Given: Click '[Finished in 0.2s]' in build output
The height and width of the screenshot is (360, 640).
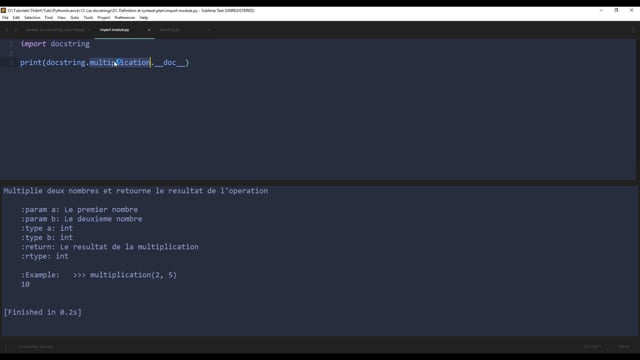Looking at the screenshot, I should [42, 312].
